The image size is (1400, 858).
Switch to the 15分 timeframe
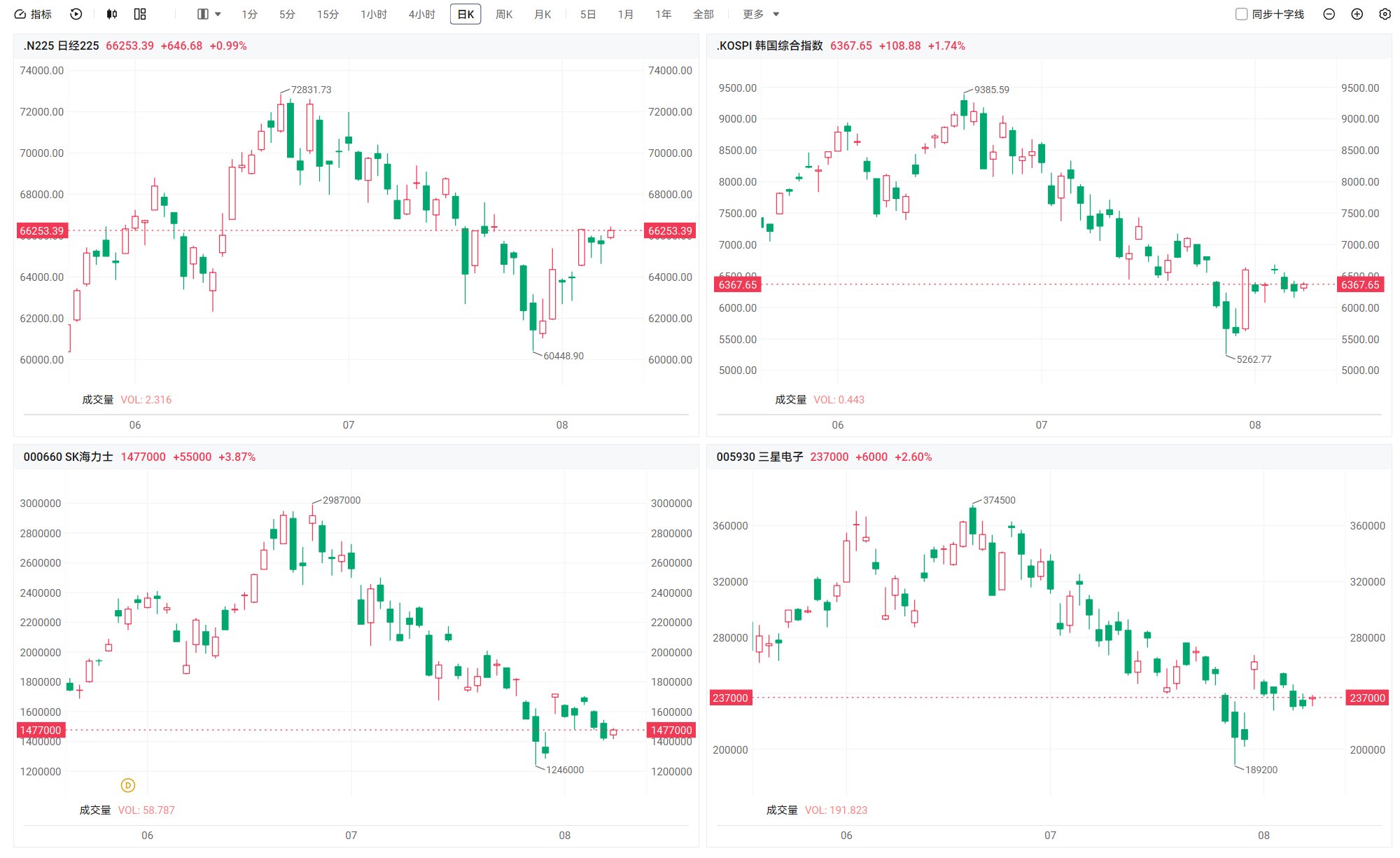(328, 14)
